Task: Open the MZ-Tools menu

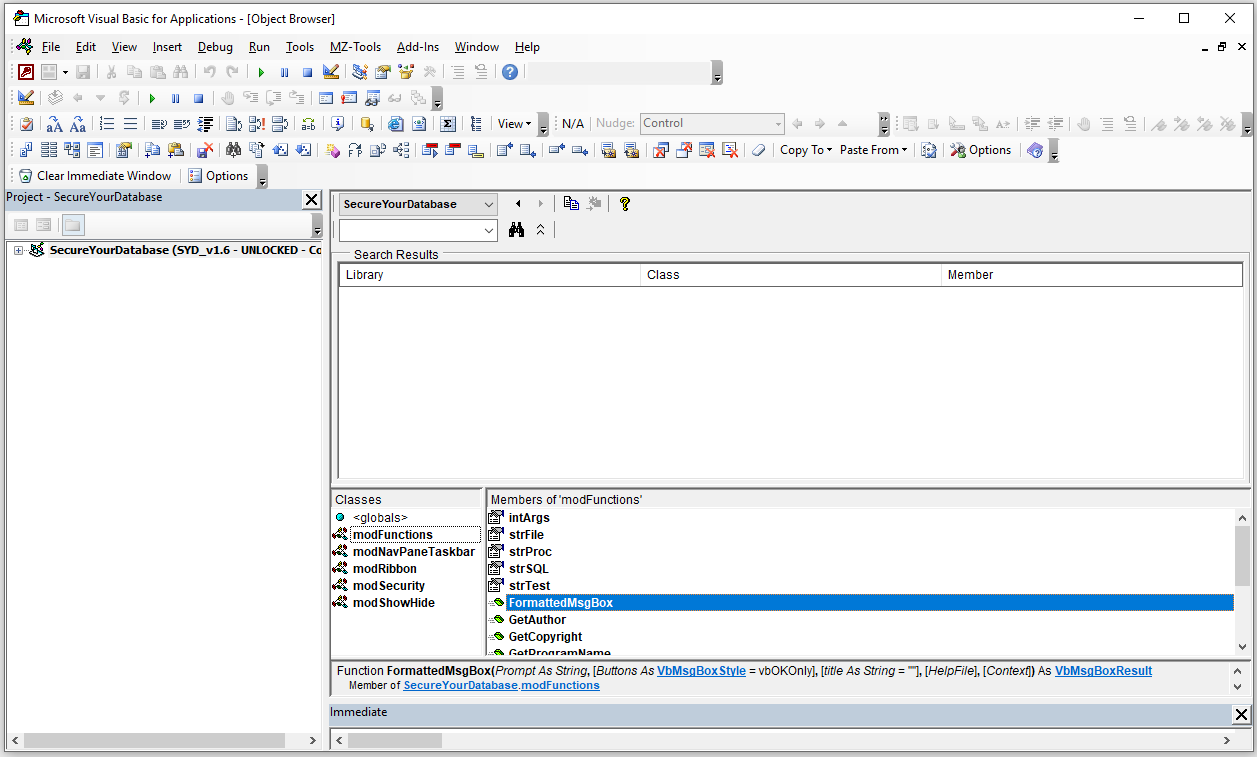Action: tap(355, 47)
